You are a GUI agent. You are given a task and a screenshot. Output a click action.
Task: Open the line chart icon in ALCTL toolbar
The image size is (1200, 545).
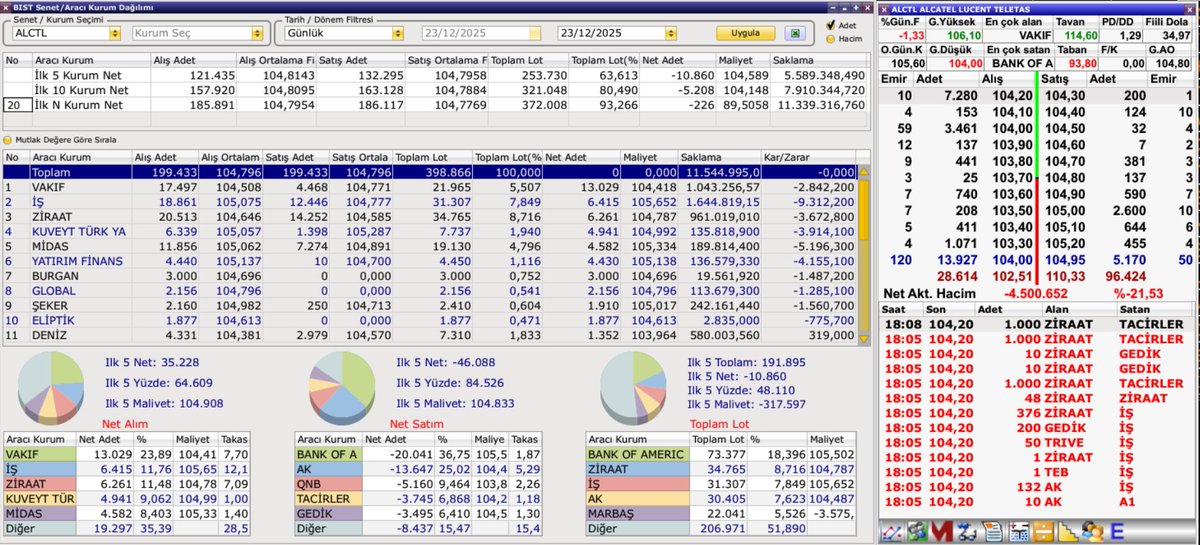pyautogui.click(x=892, y=531)
